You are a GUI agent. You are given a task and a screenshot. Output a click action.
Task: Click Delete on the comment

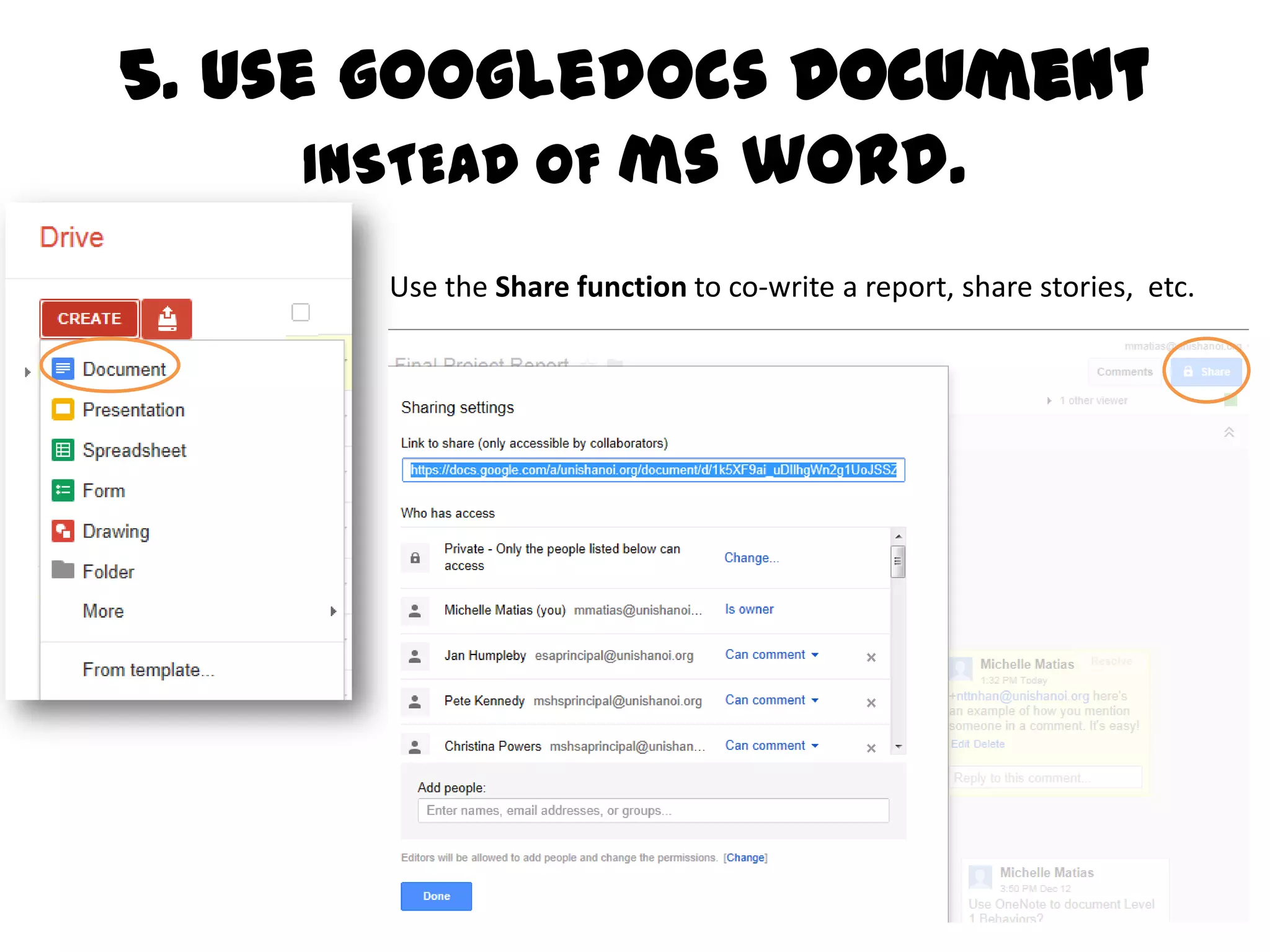click(989, 744)
